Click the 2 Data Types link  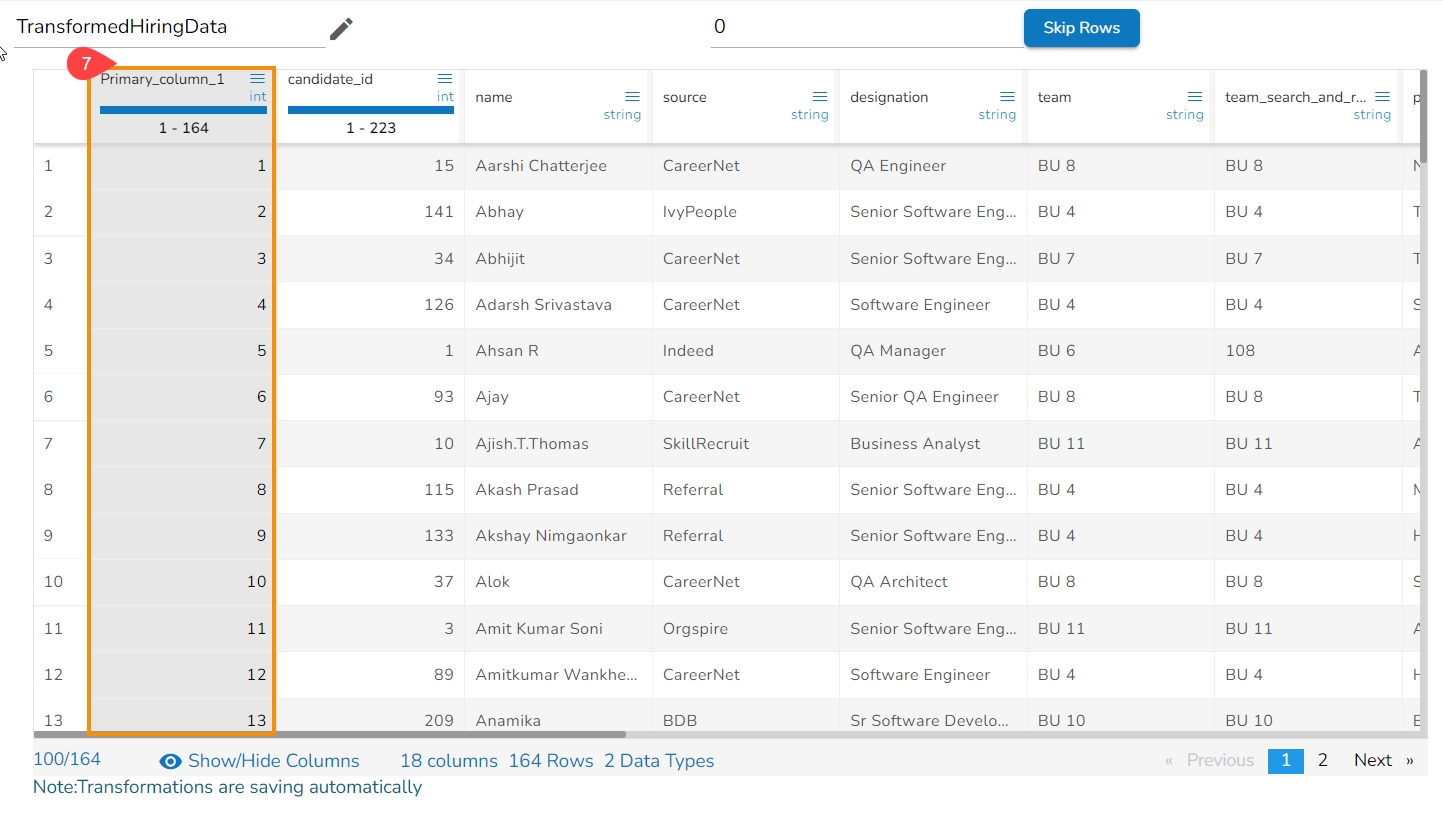tap(659, 761)
